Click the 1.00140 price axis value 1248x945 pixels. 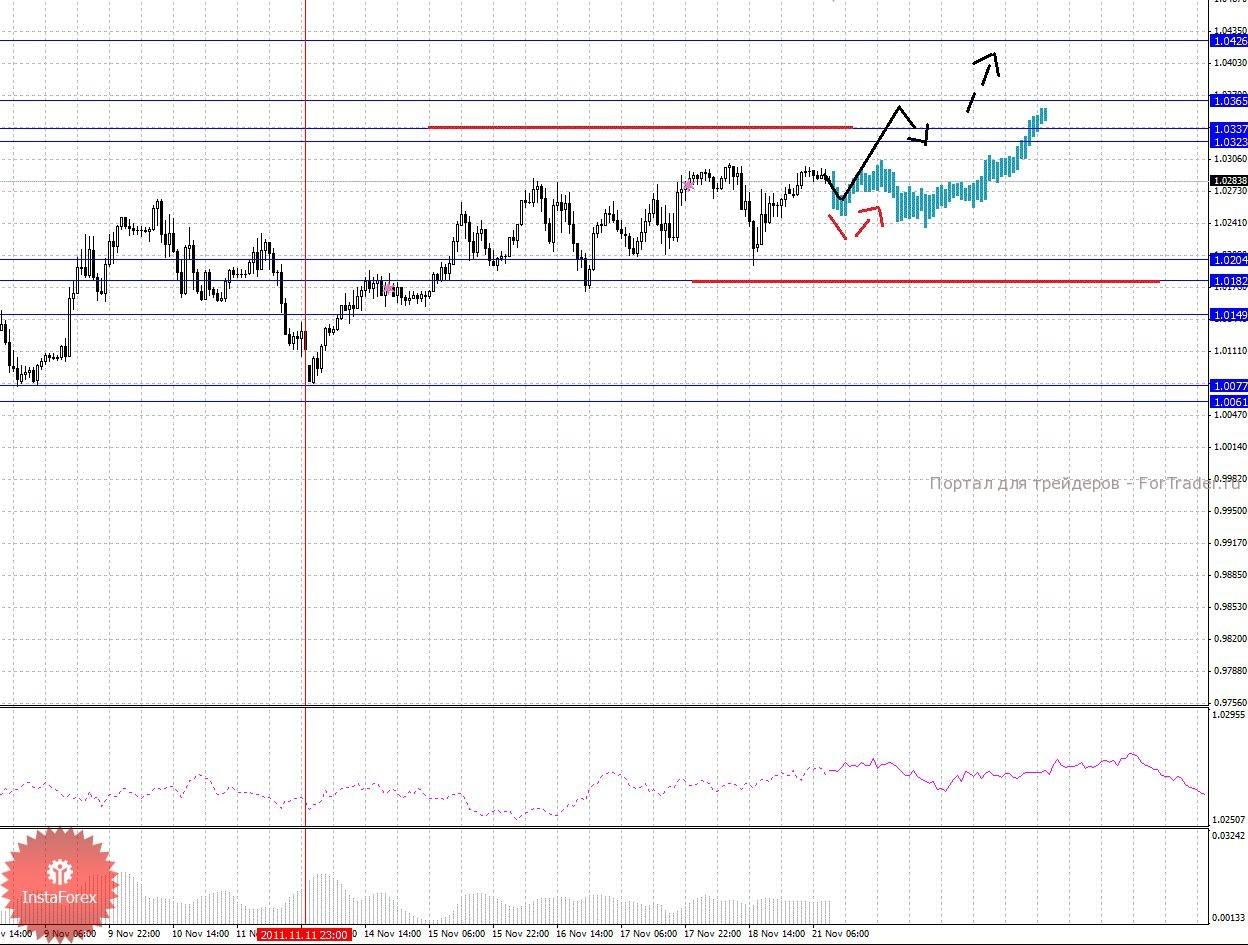click(1229, 447)
